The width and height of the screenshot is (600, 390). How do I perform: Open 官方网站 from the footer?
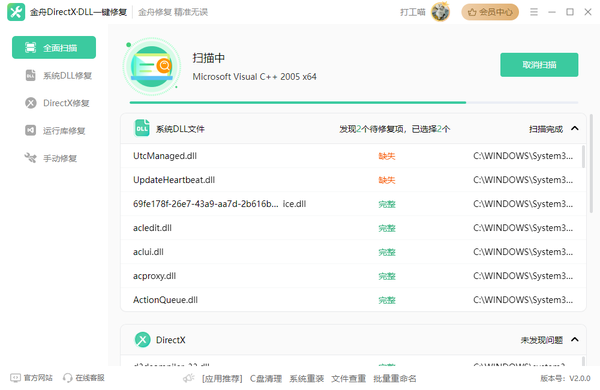31,378
